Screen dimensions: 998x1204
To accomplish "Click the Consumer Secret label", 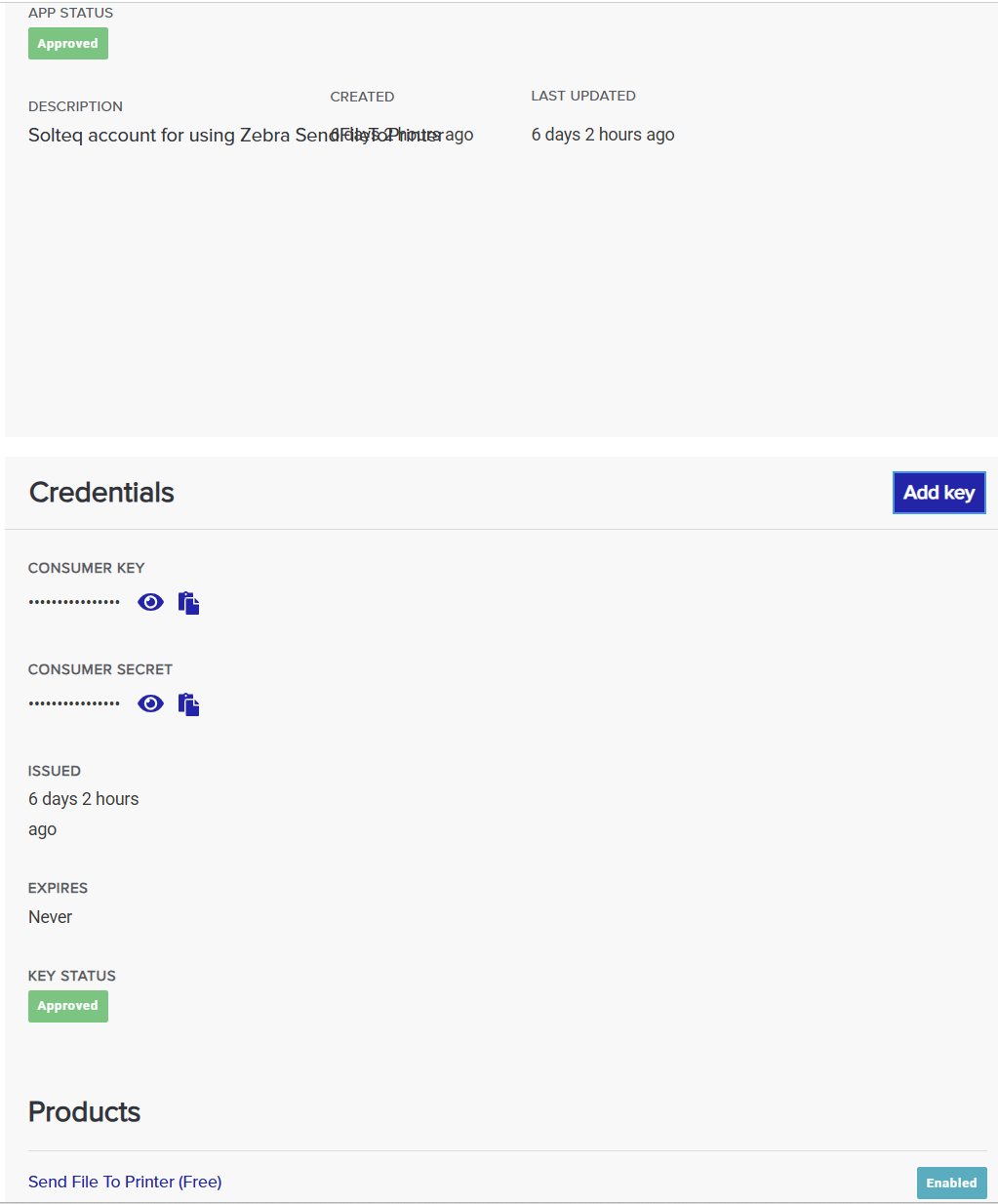I will (100, 669).
